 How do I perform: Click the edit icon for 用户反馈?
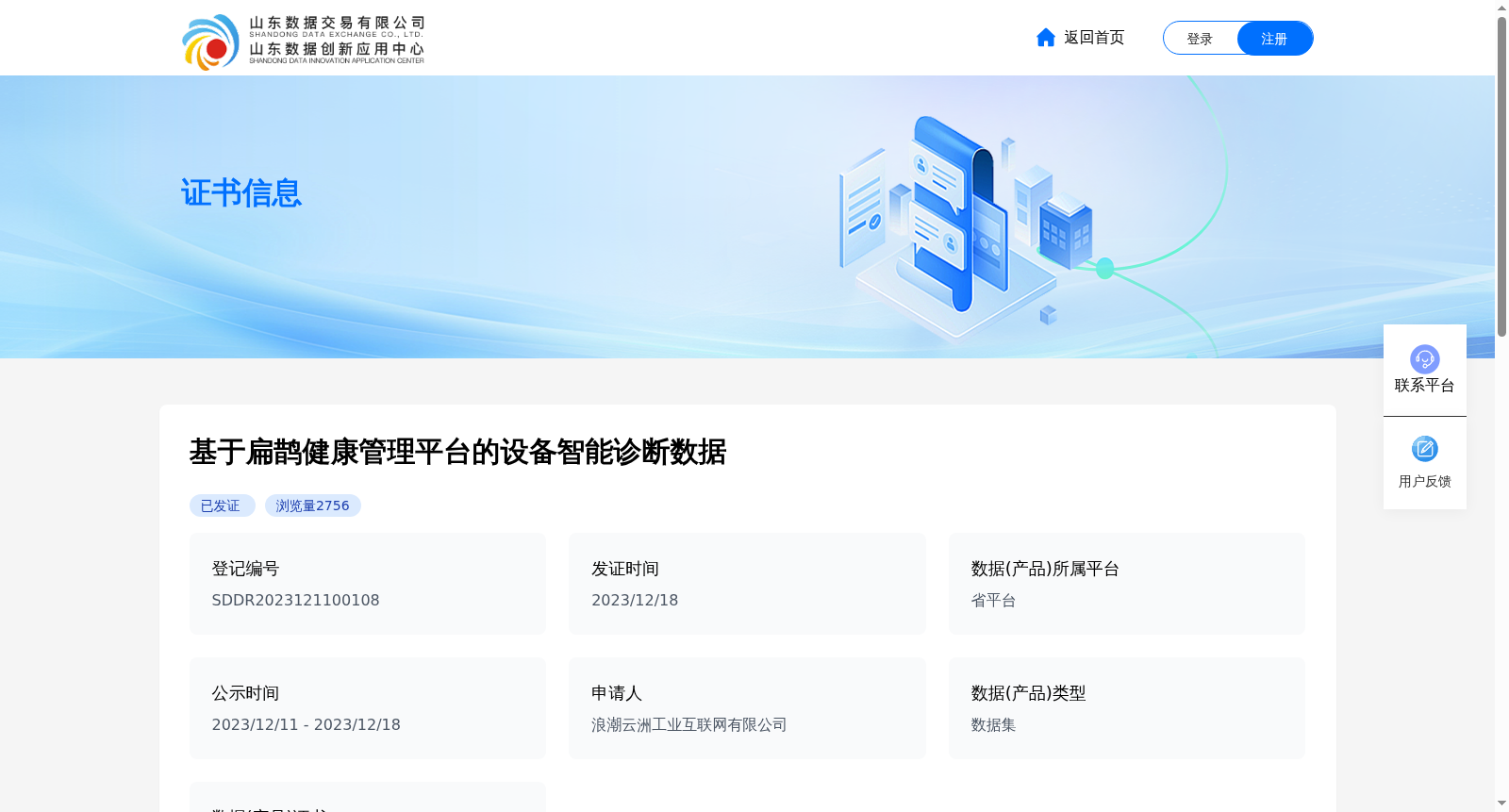coord(1424,449)
